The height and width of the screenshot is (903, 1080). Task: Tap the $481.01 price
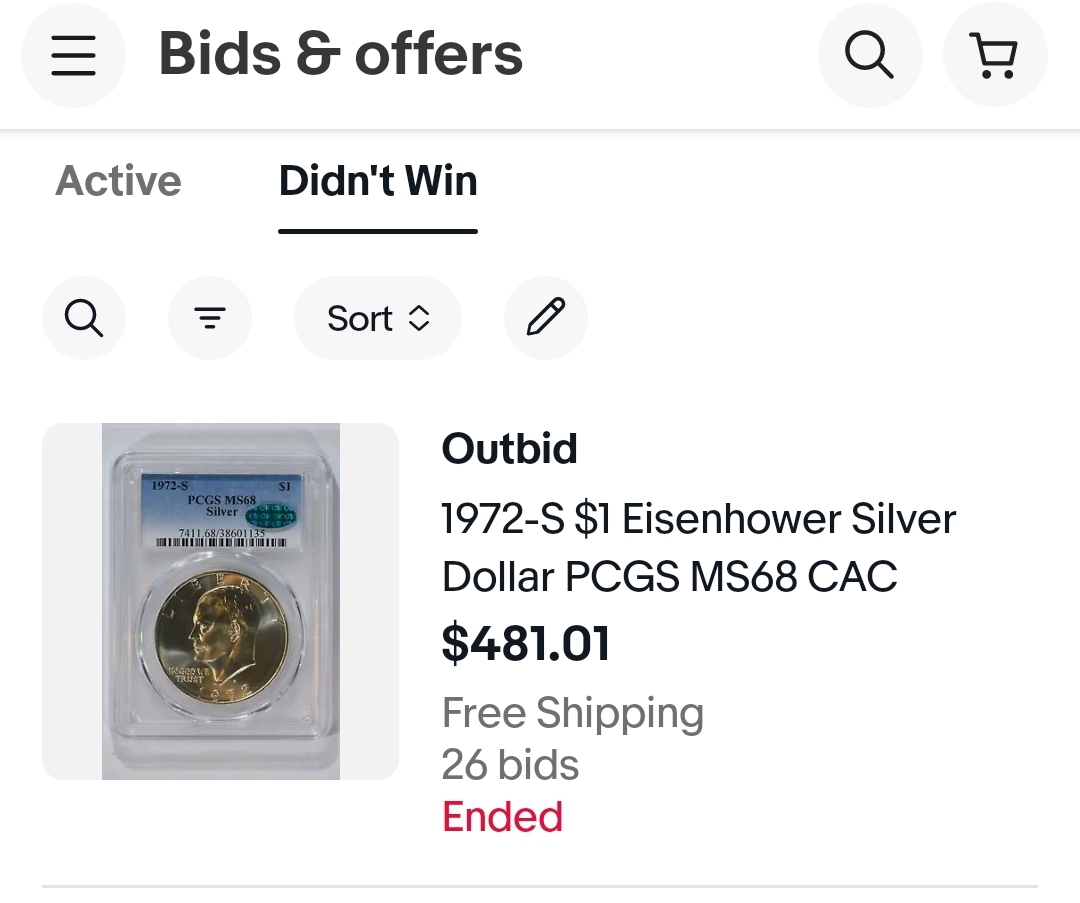526,643
